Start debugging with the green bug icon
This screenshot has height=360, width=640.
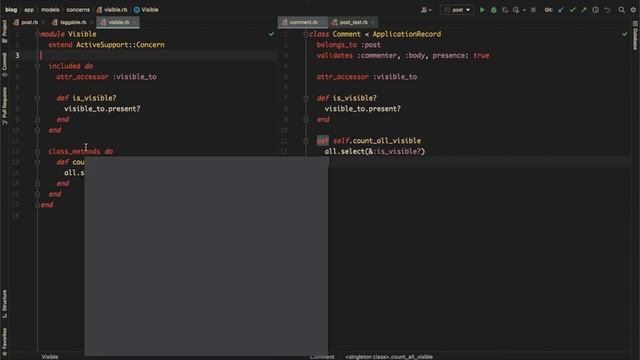click(493, 10)
